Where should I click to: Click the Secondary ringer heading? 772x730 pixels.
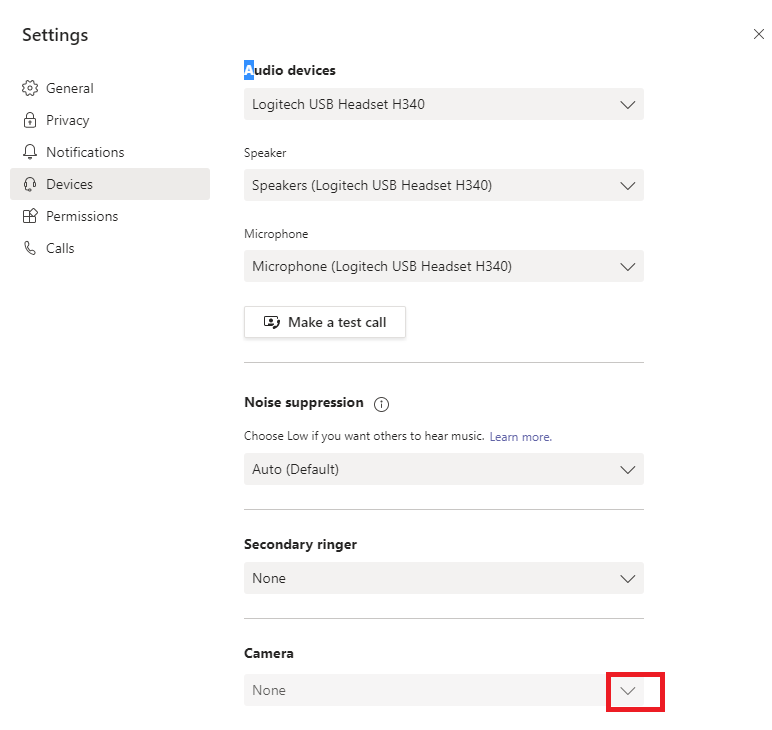tap(300, 544)
